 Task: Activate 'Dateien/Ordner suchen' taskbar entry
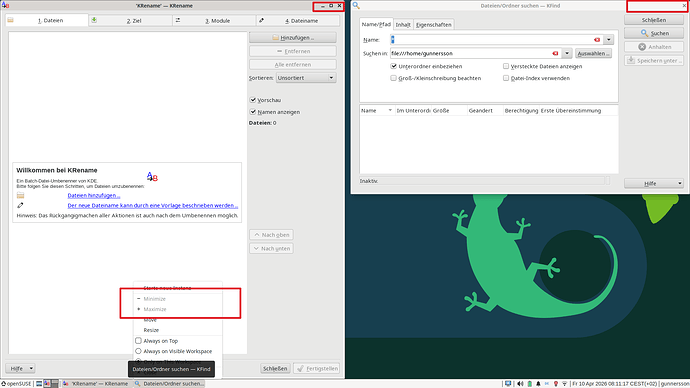tap(169, 384)
